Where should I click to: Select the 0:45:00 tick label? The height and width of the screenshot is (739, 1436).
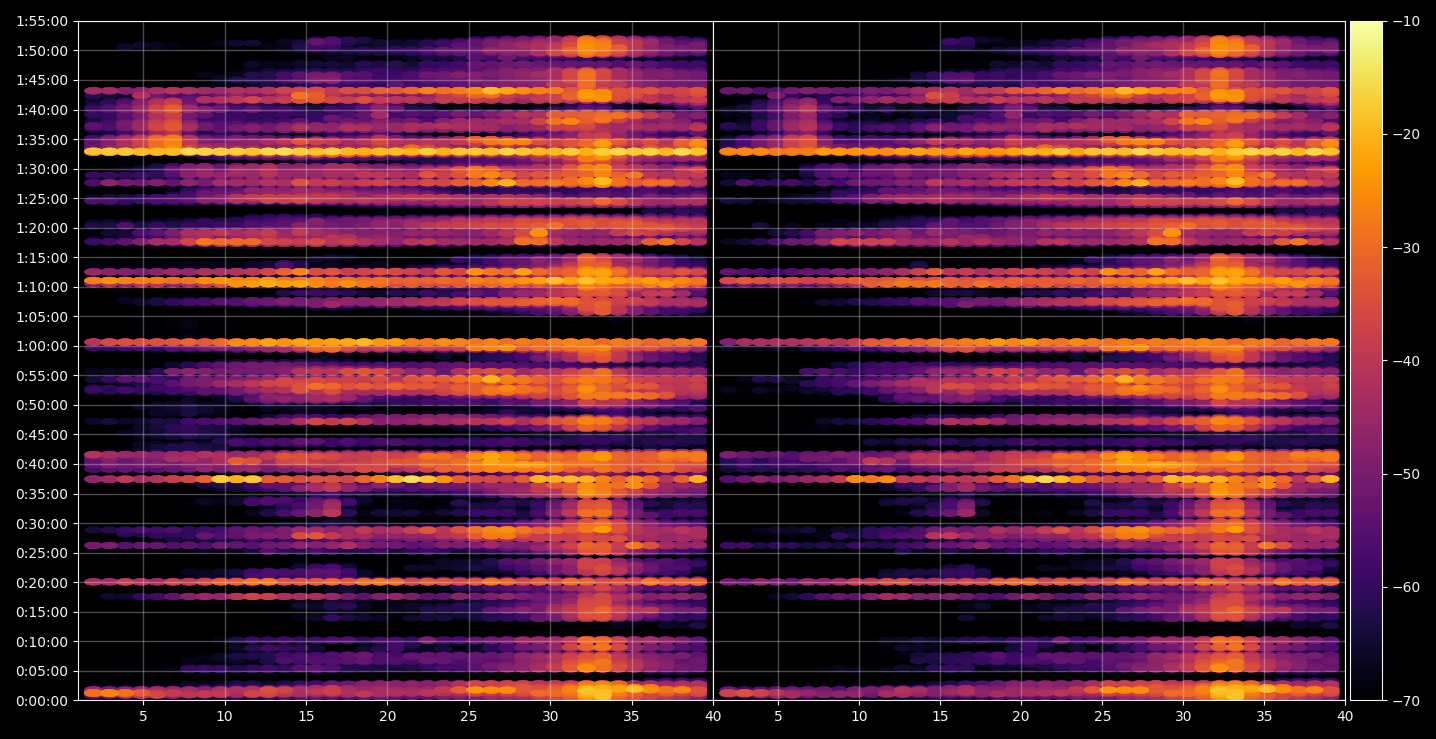click(42, 435)
